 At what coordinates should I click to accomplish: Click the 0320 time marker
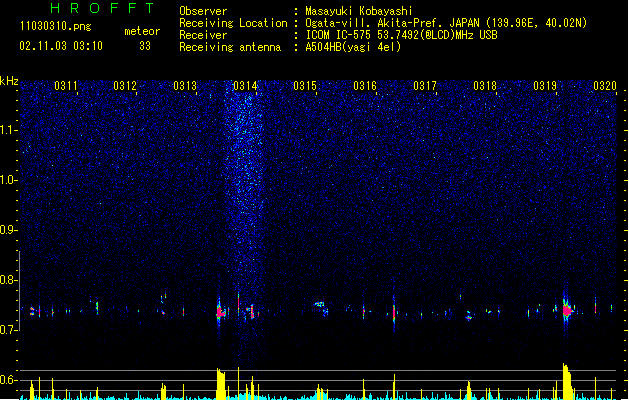point(605,86)
